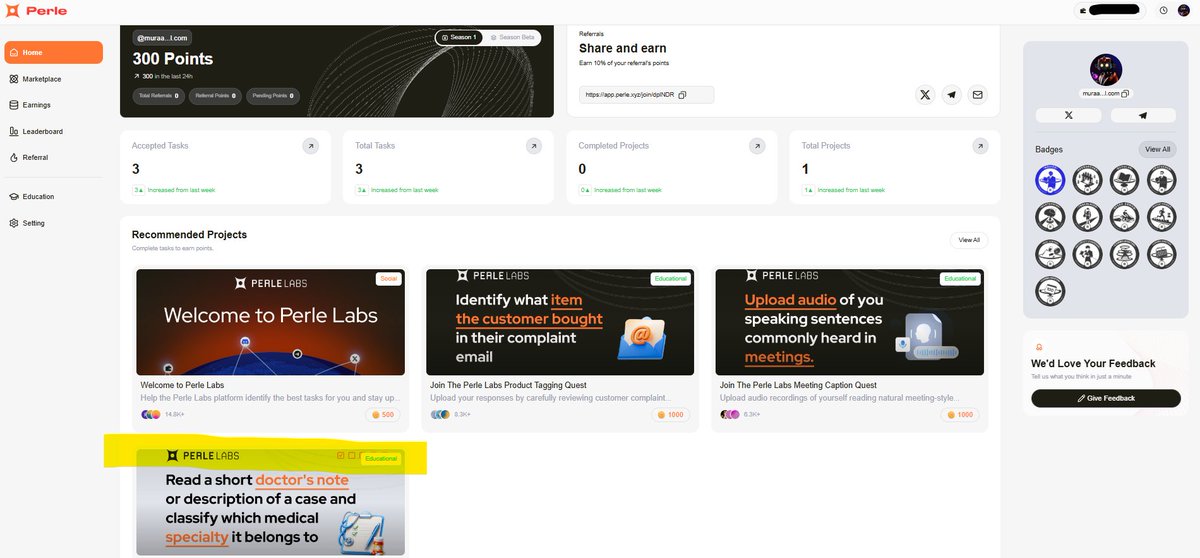Click the Referral Points 0 pill
Viewport: 1200px width, 558px height.
click(215, 96)
